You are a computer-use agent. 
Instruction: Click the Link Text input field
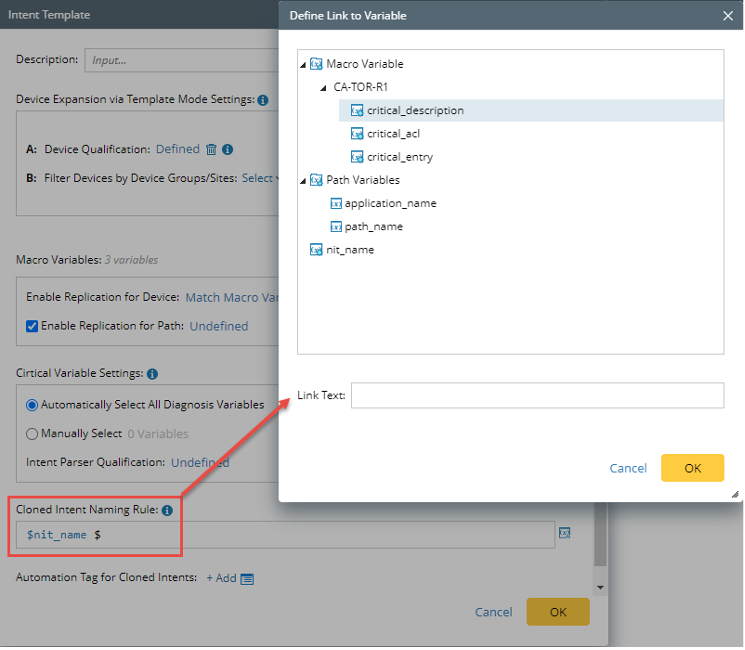537,396
